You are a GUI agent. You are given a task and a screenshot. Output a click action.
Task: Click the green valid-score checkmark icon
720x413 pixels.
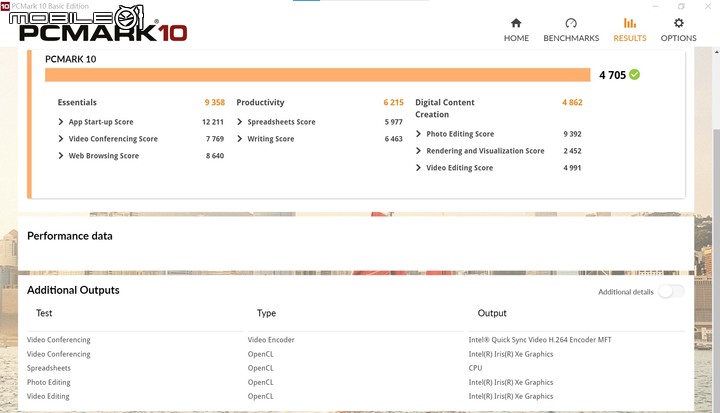pos(635,74)
